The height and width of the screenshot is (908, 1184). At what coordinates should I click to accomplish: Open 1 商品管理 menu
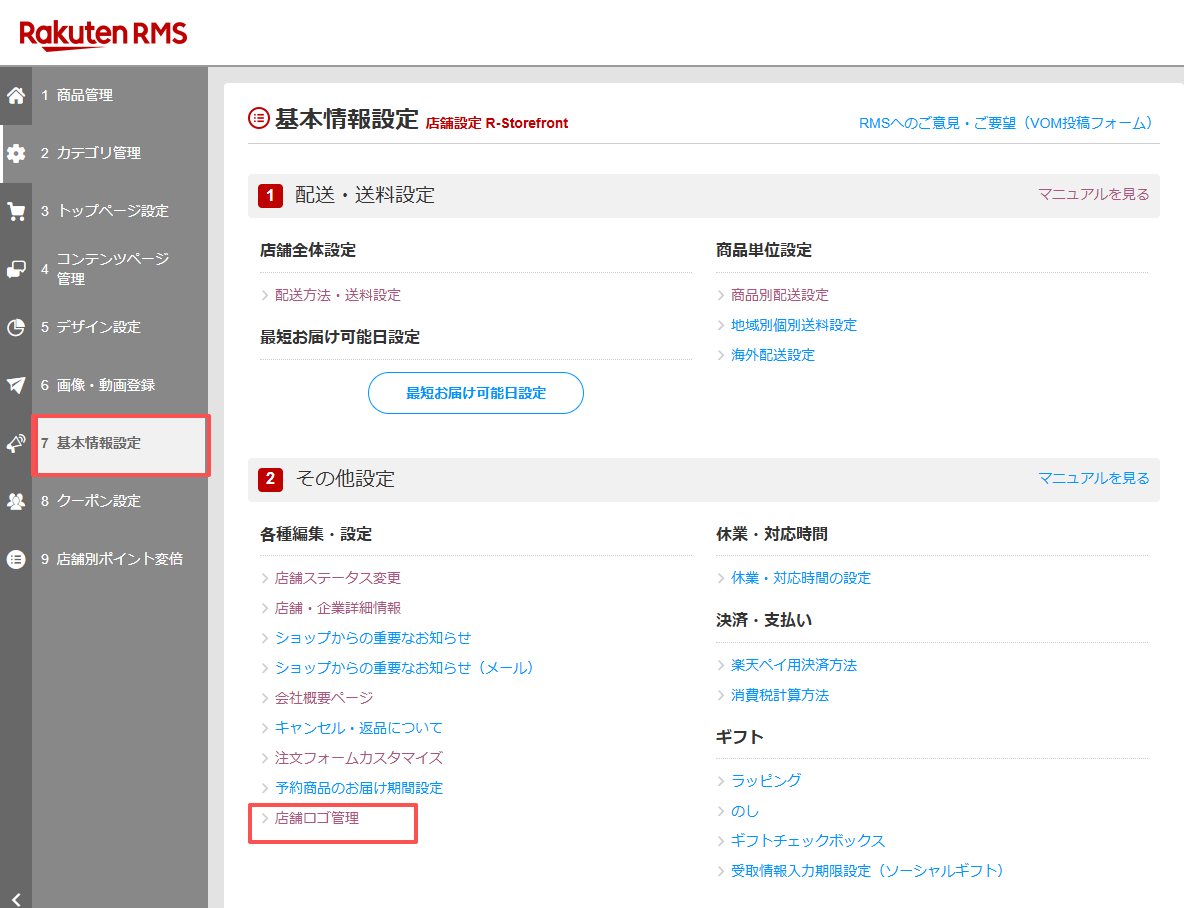click(x=119, y=95)
